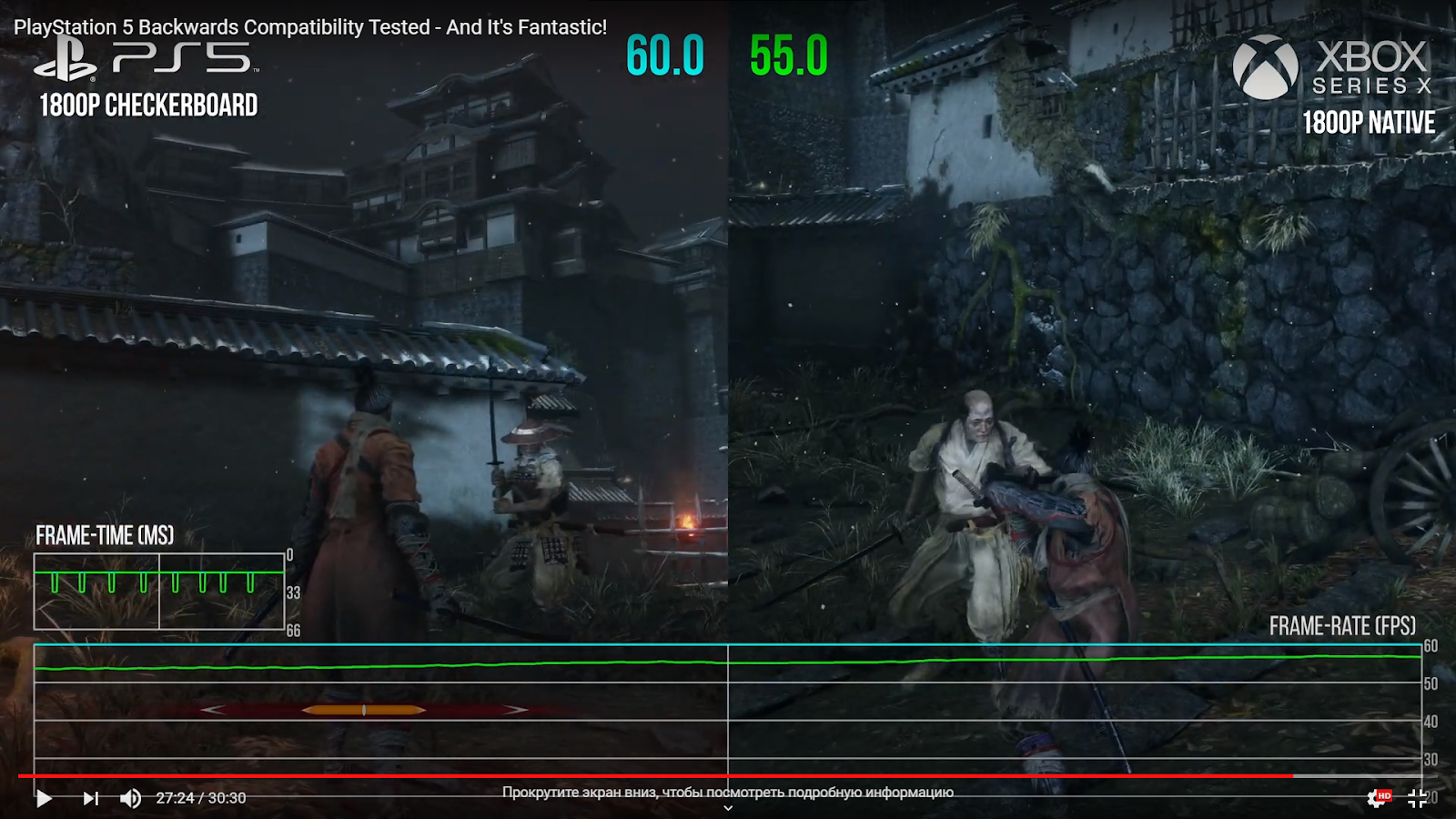Viewport: 1456px width, 819px height.
Task: Exit fullscreen mode
Action: 1418,798
